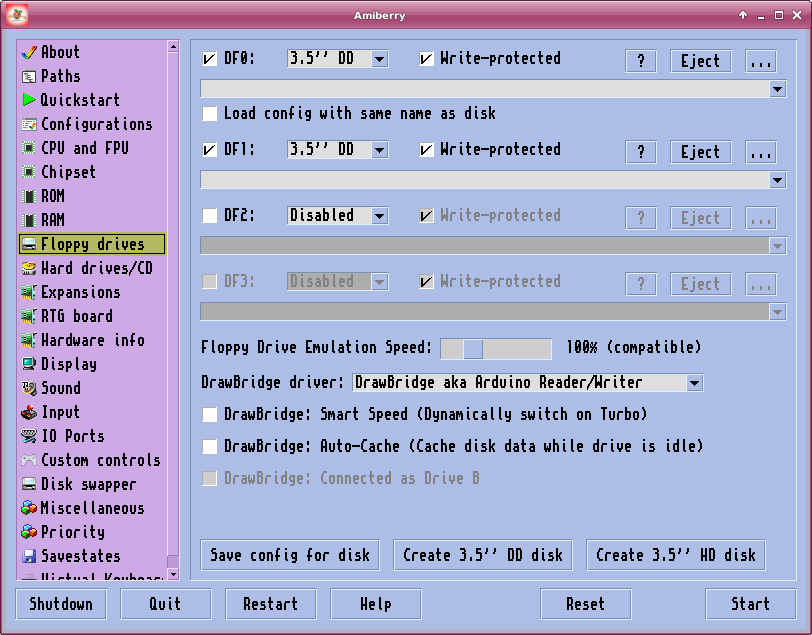This screenshot has width=812, height=635.
Task: Click Create 3.5'' DD disk button
Action: click(483, 555)
